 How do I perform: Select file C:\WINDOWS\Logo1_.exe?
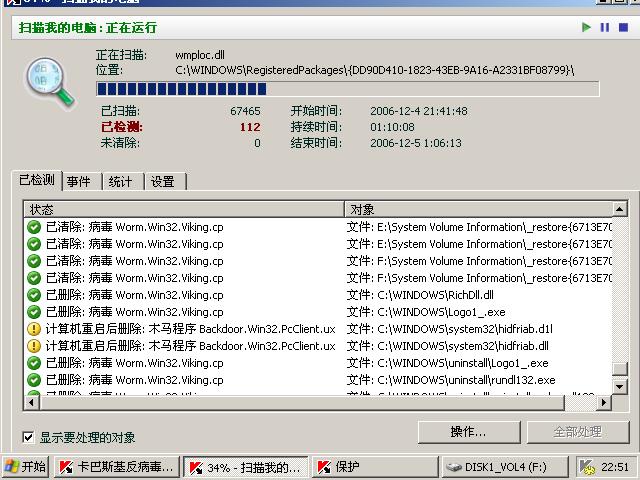point(426,312)
